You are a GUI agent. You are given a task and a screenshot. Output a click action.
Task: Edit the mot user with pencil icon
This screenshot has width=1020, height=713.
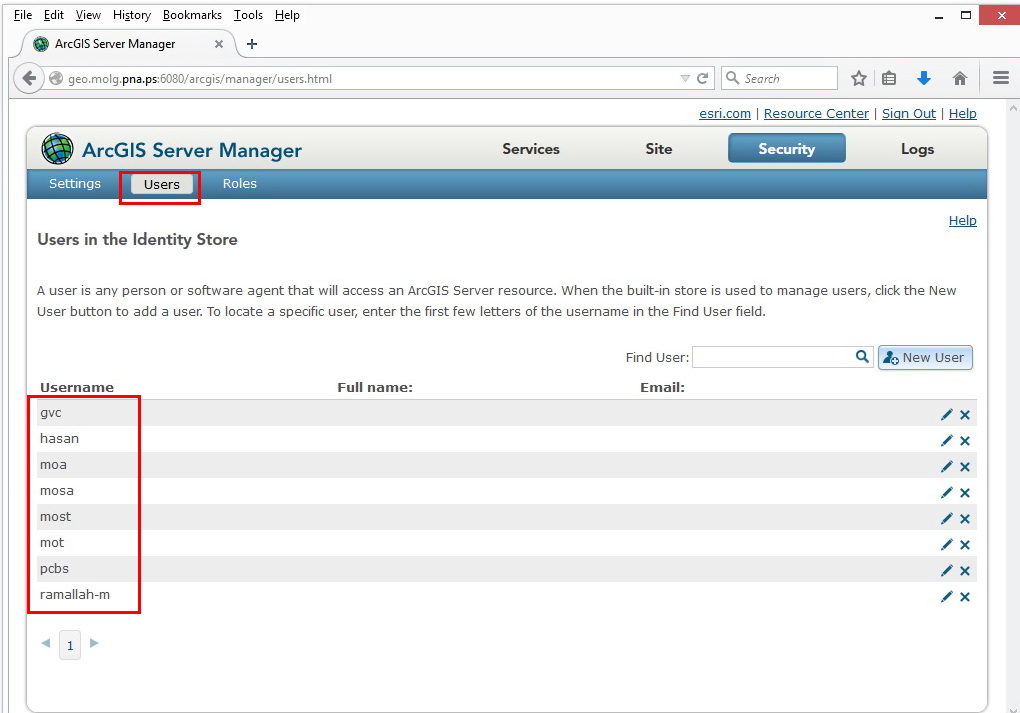pyautogui.click(x=946, y=545)
